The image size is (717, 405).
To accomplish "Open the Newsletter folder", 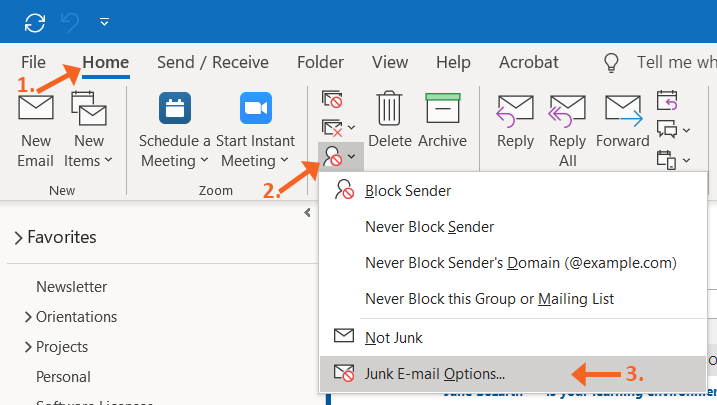I will [x=71, y=287].
